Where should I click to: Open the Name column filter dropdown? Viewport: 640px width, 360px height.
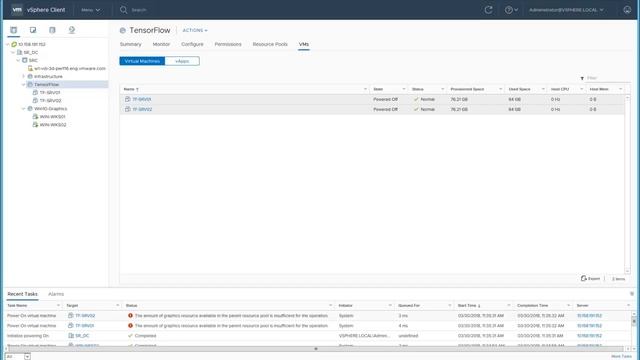[365, 89]
